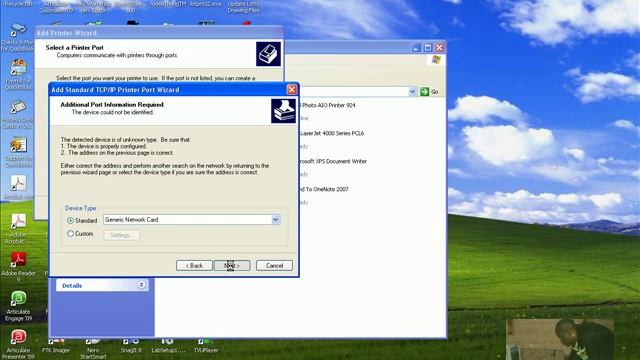Close the Printers and Faxes window
Viewport: 640px width, 360px height.
439,48
